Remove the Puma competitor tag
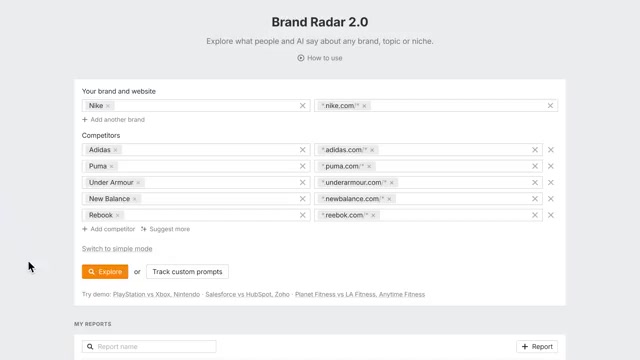The height and width of the screenshot is (360, 640). [111, 167]
